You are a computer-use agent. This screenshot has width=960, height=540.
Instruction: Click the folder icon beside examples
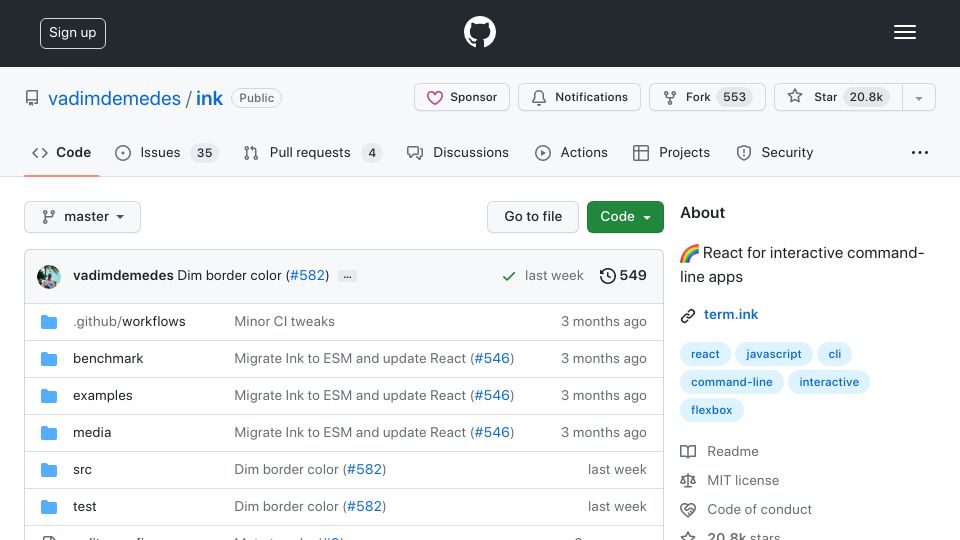point(49,396)
